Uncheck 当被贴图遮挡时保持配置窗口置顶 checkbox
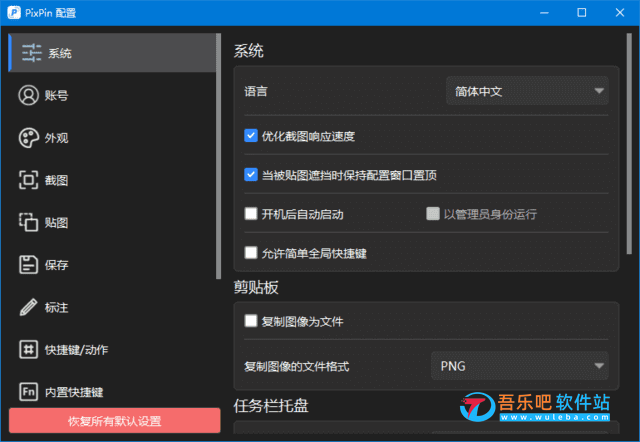This screenshot has width=640, height=442. (251, 175)
